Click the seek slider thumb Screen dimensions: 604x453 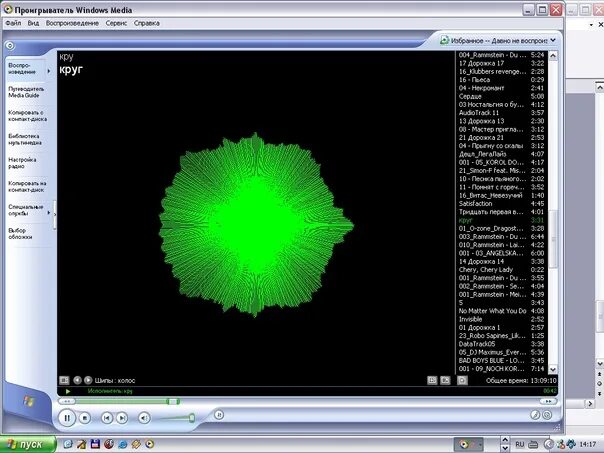(173, 401)
